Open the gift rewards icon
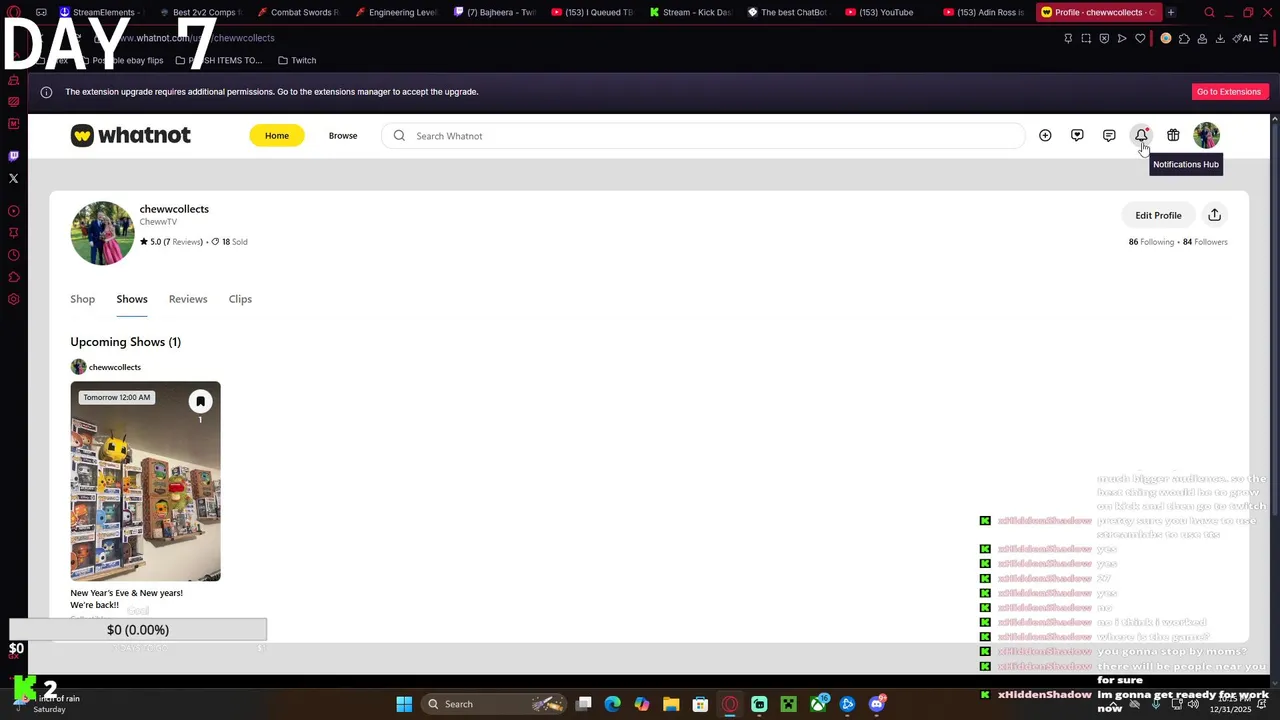Screen dimensions: 1280x720 1173,135
